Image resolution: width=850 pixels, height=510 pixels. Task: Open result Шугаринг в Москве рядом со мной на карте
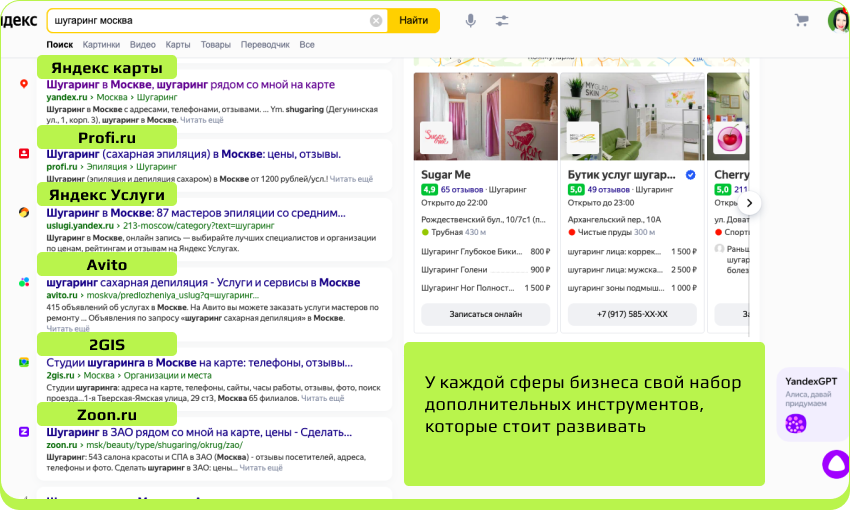click(x=190, y=85)
